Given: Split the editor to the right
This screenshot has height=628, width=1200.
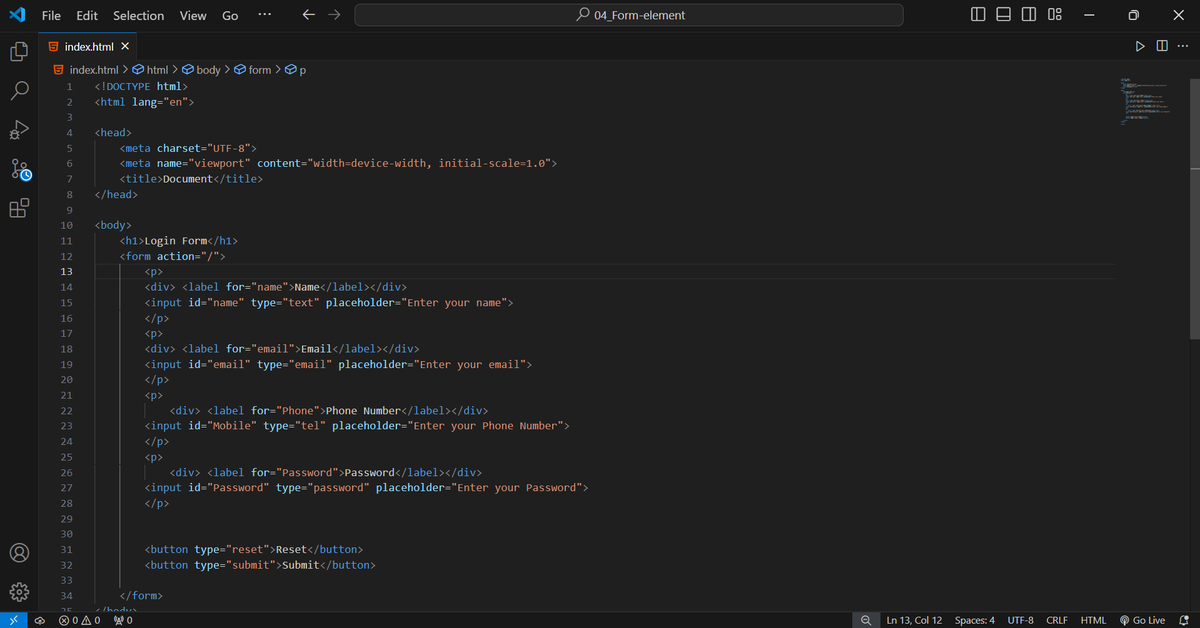Looking at the screenshot, I should 1161,46.
